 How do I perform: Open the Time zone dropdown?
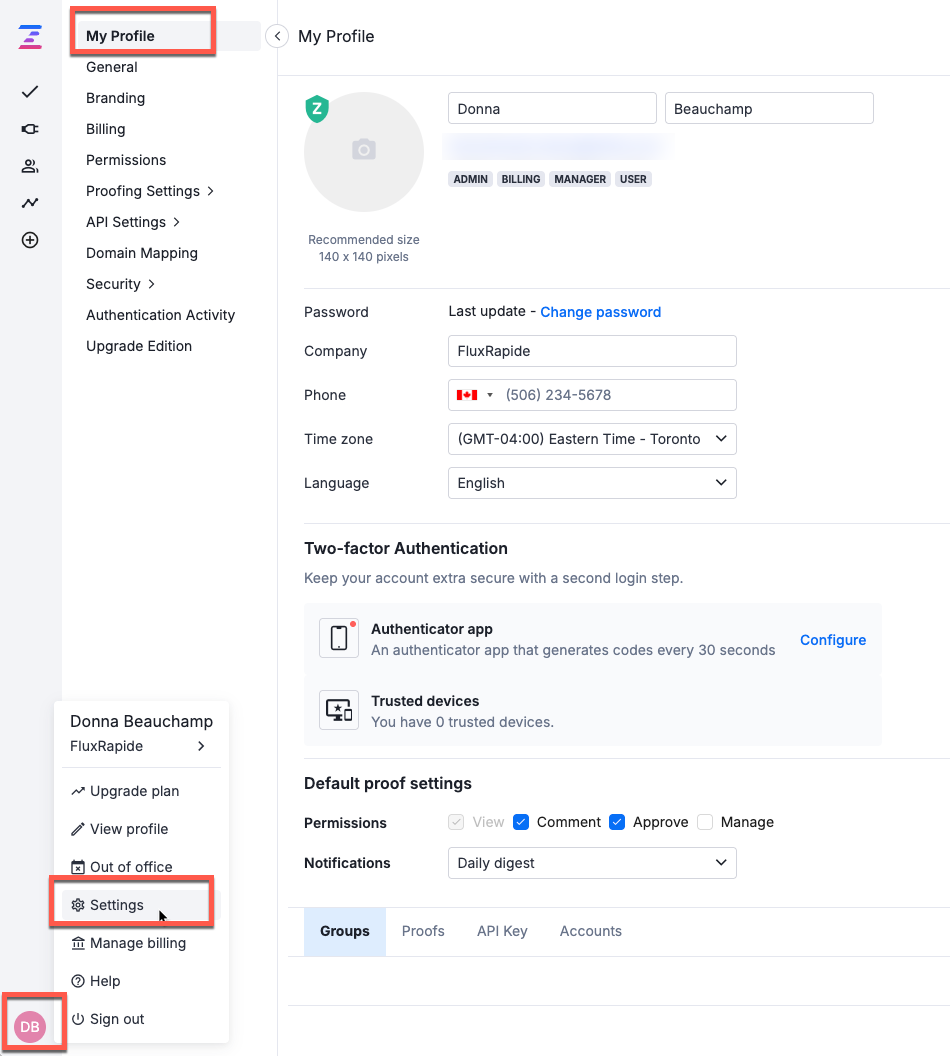pyautogui.click(x=592, y=439)
